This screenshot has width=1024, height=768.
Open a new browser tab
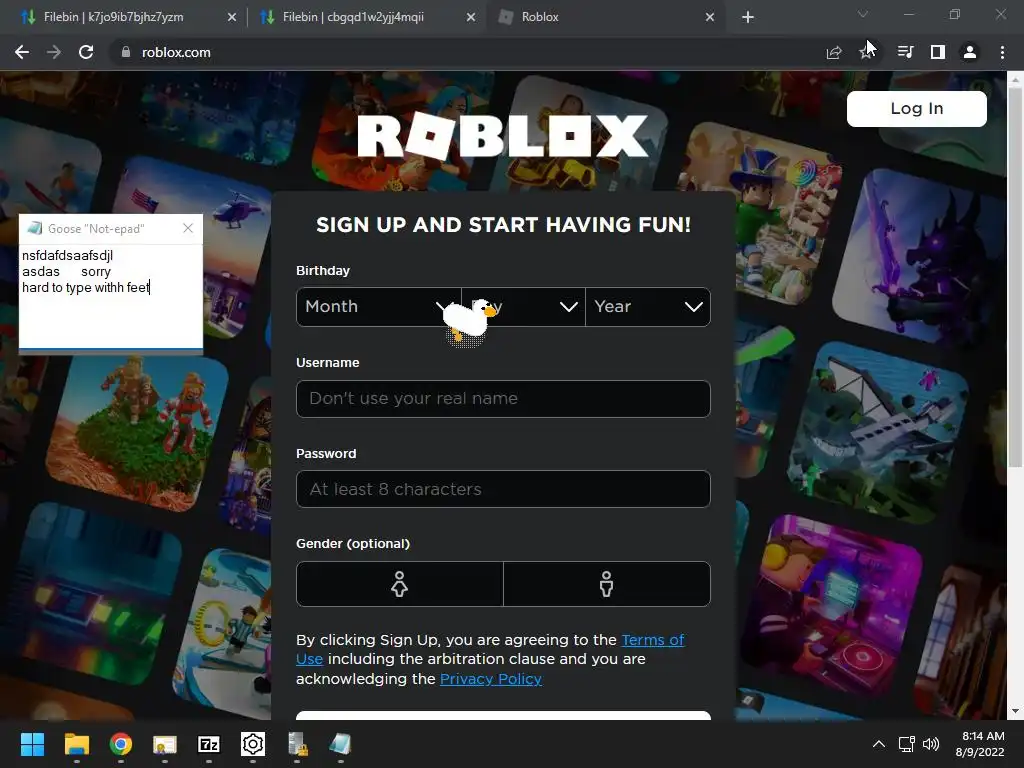pyautogui.click(x=748, y=17)
